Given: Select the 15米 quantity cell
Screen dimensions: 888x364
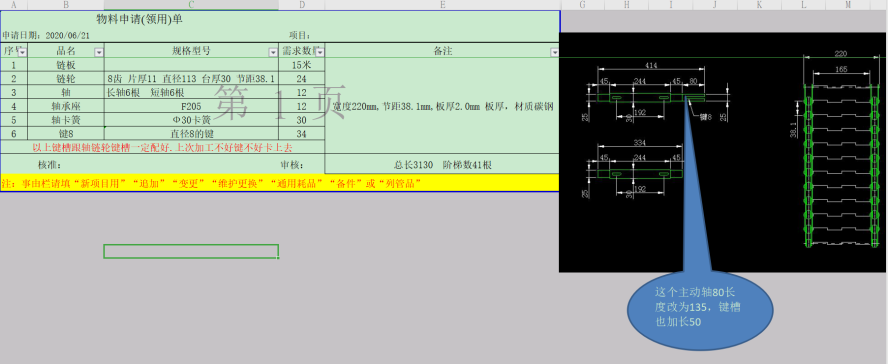Looking at the screenshot, I should 302,65.
